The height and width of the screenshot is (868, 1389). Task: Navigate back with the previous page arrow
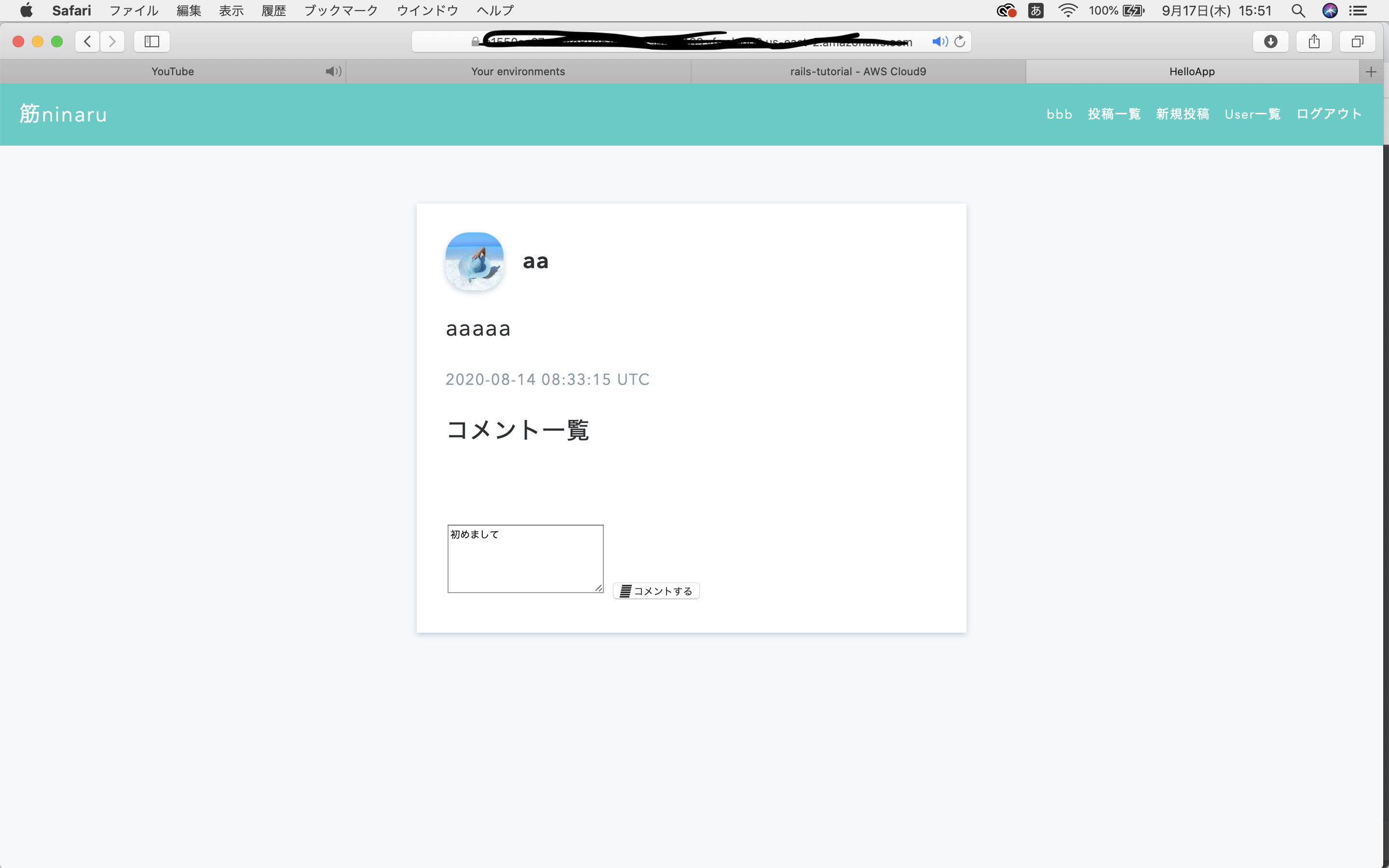coord(87,41)
